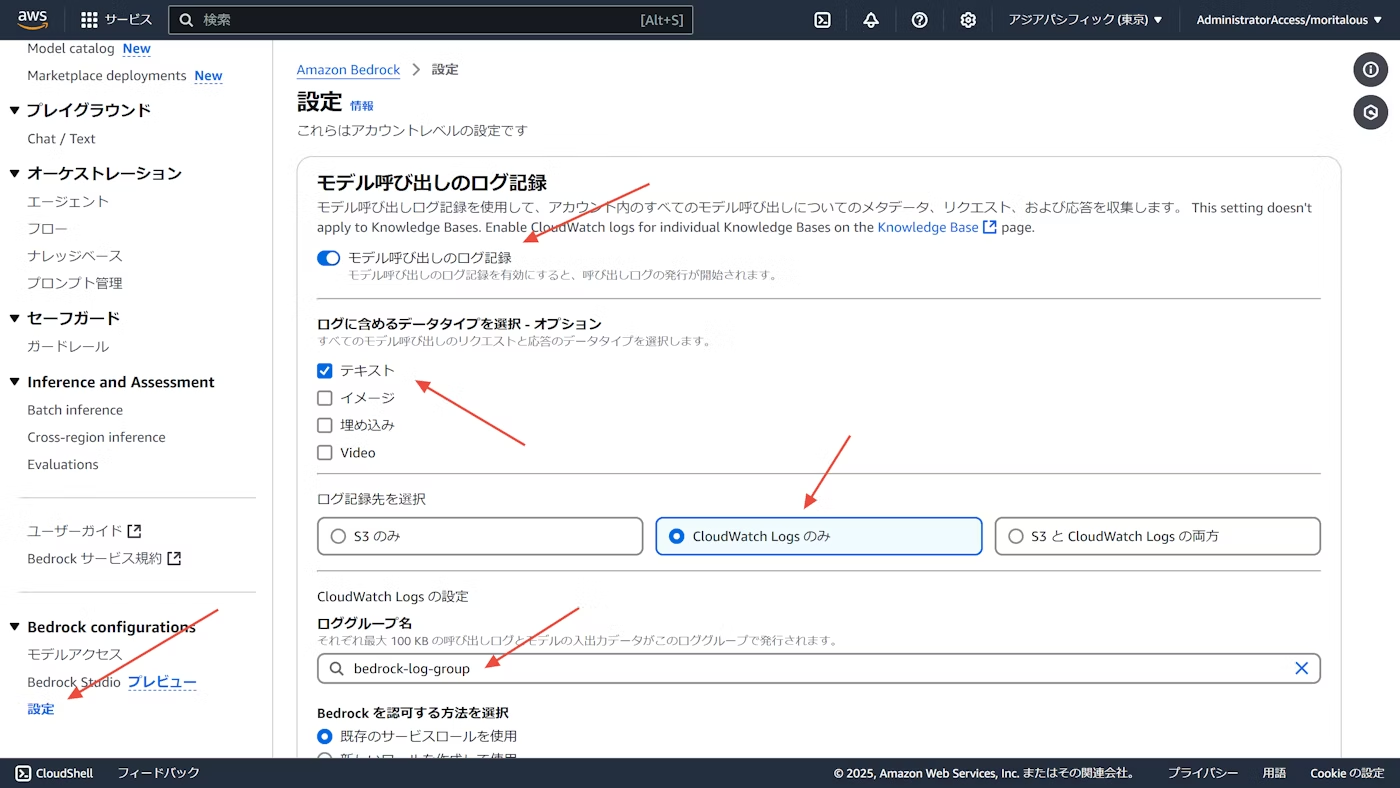Open Evaluations in sidebar
The width and height of the screenshot is (1400, 788).
(63, 464)
